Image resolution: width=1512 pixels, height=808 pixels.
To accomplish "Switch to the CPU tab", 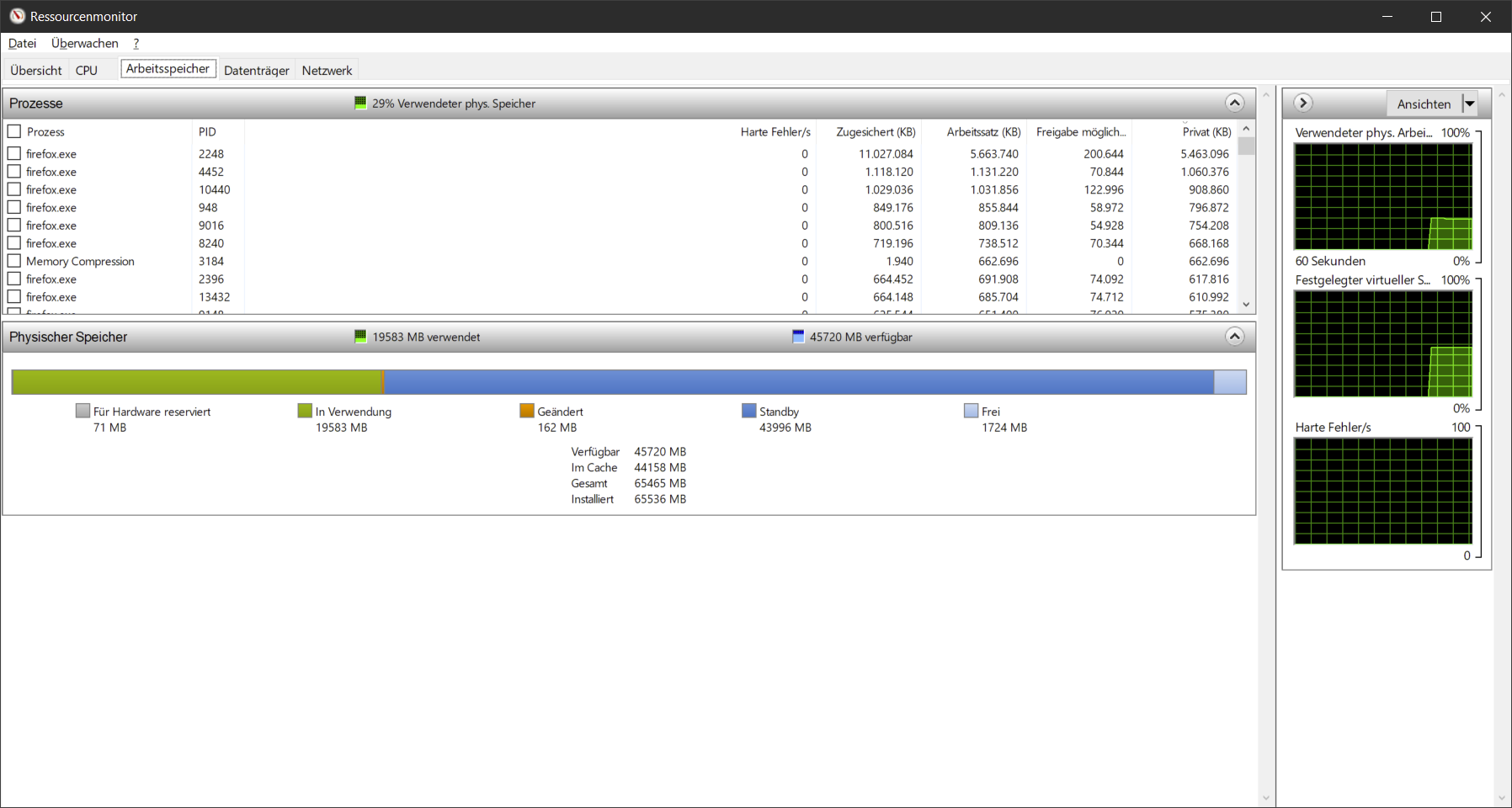I will point(87,70).
